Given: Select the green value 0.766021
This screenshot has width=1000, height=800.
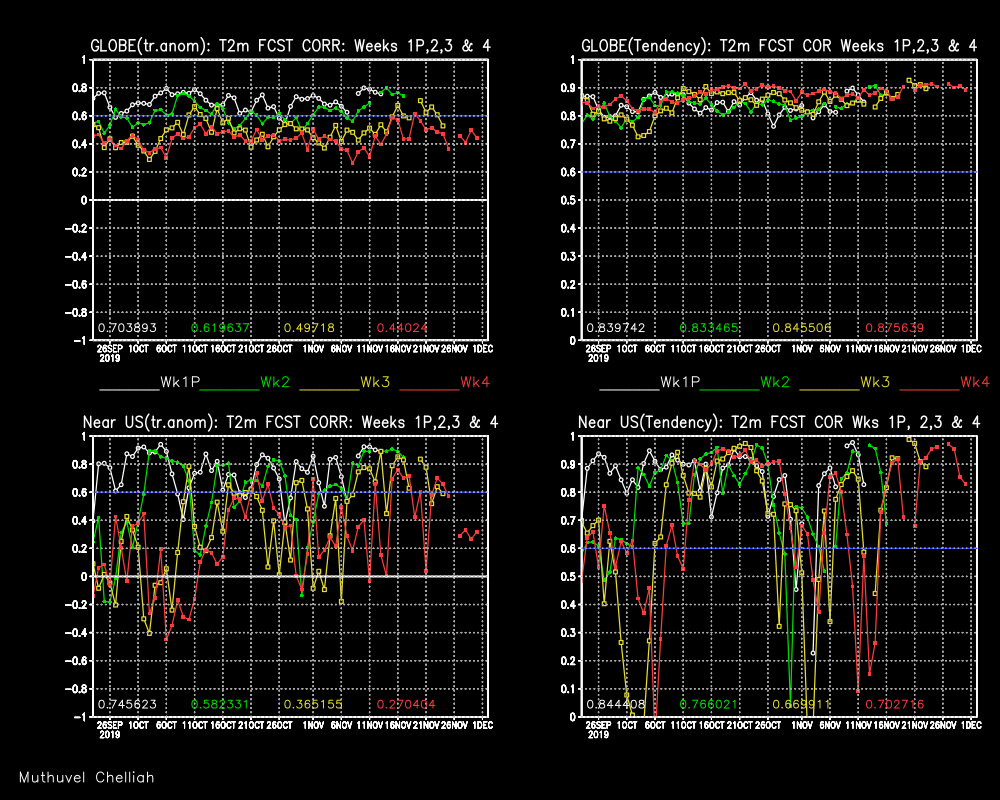Looking at the screenshot, I should tap(709, 704).
